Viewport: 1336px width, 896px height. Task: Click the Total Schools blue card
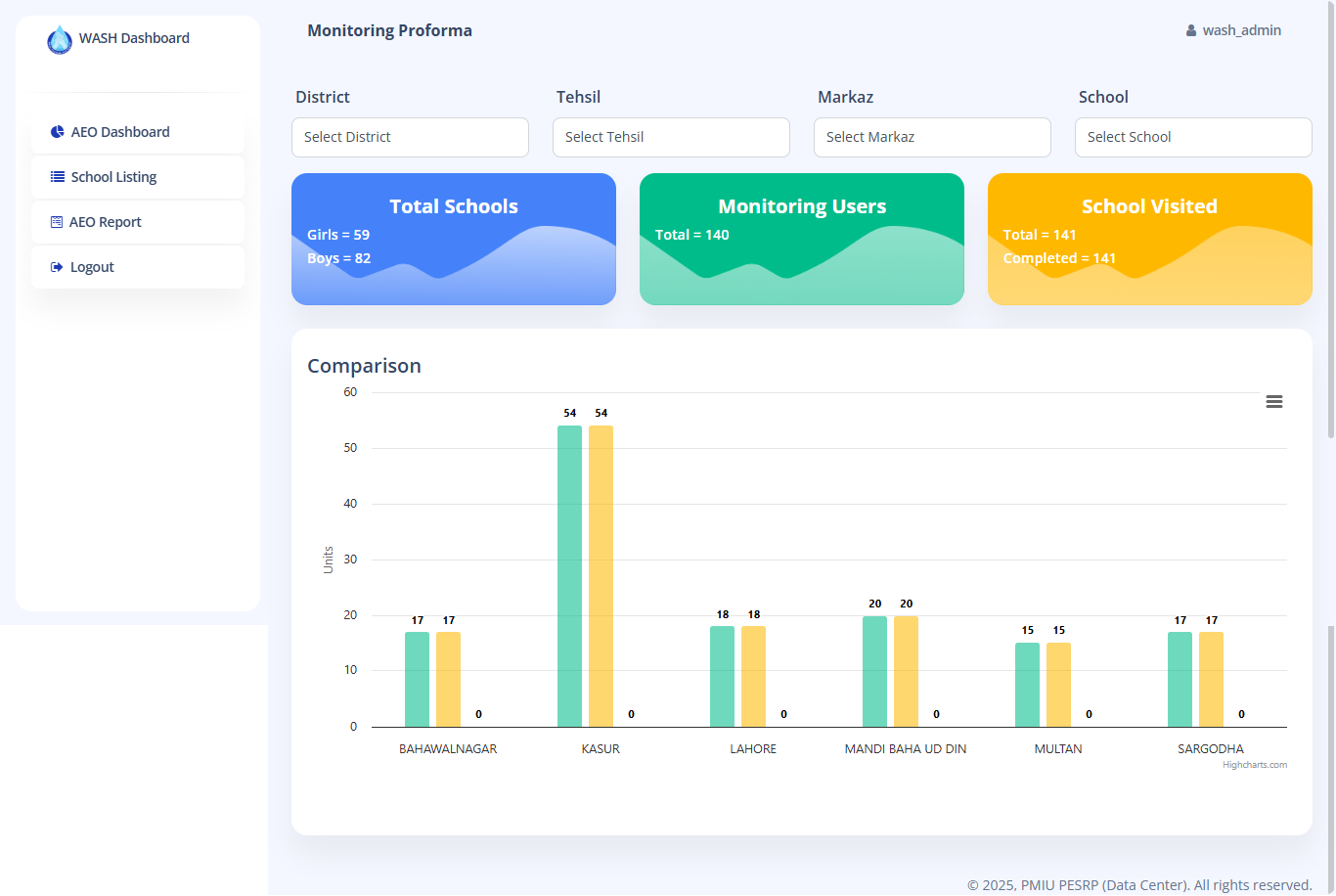454,240
